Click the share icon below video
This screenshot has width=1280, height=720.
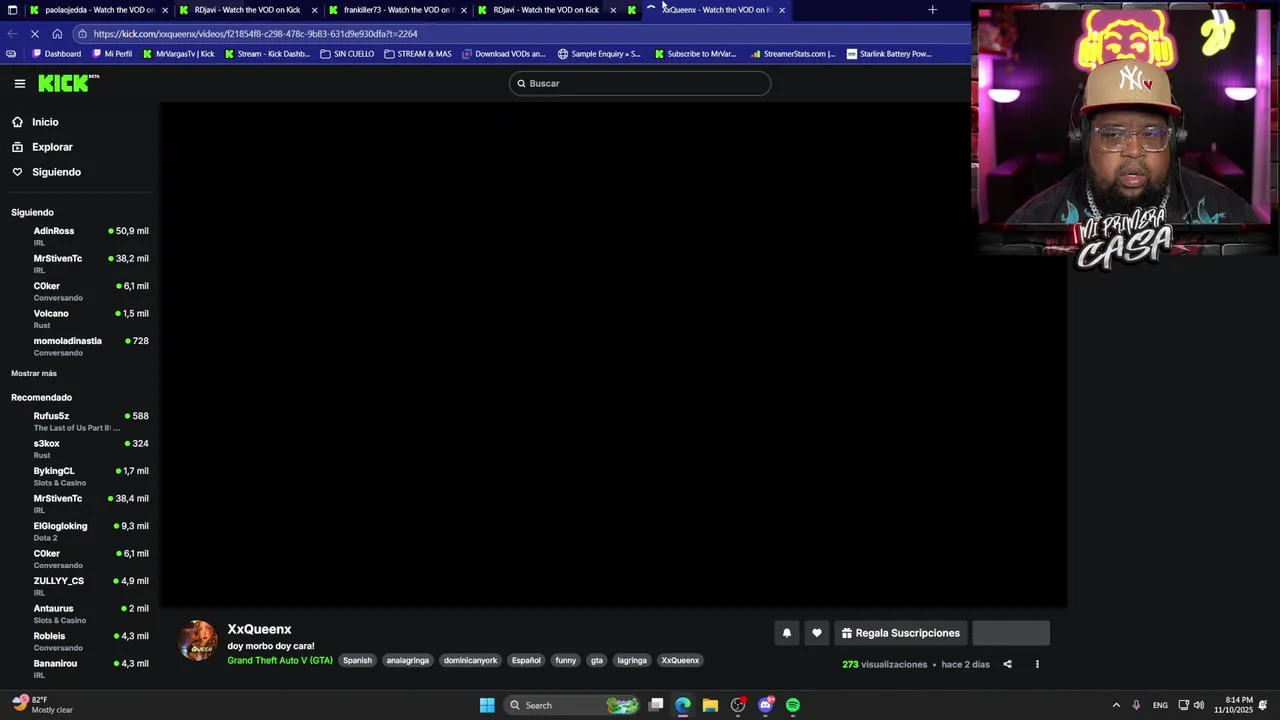pos(1007,664)
